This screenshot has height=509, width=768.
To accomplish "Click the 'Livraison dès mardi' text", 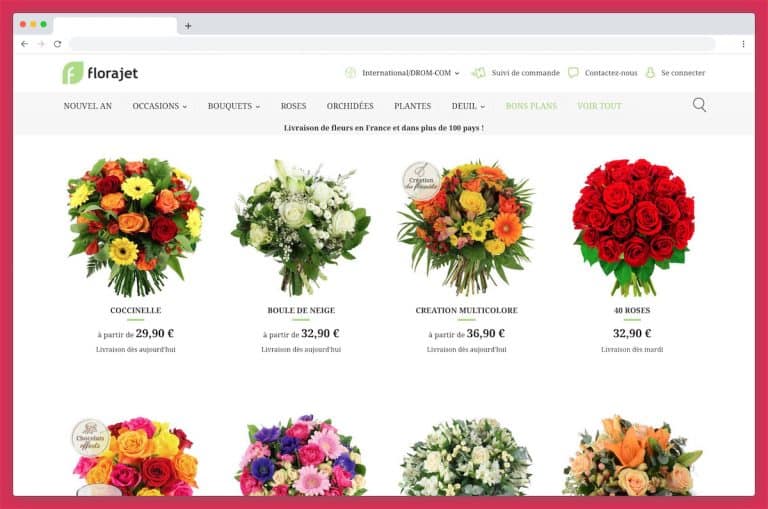I will 632,349.
